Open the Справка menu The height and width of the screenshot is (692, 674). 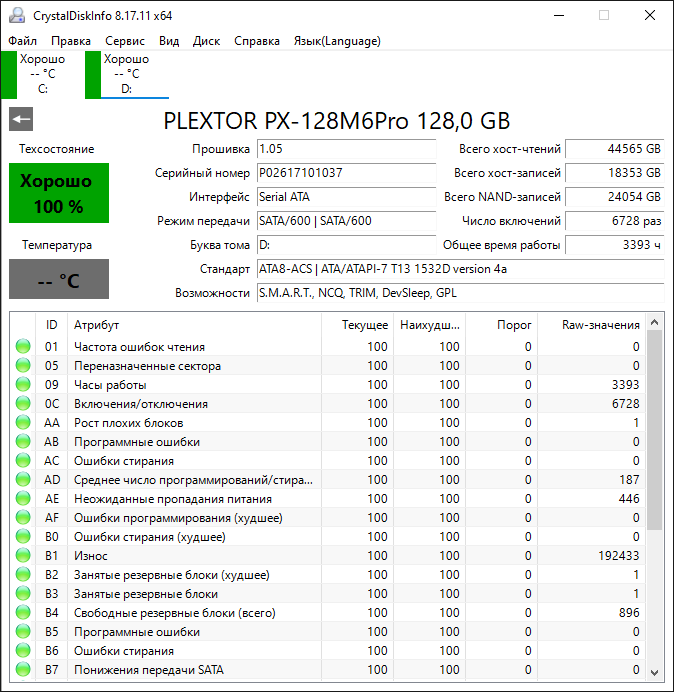point(257,41)
